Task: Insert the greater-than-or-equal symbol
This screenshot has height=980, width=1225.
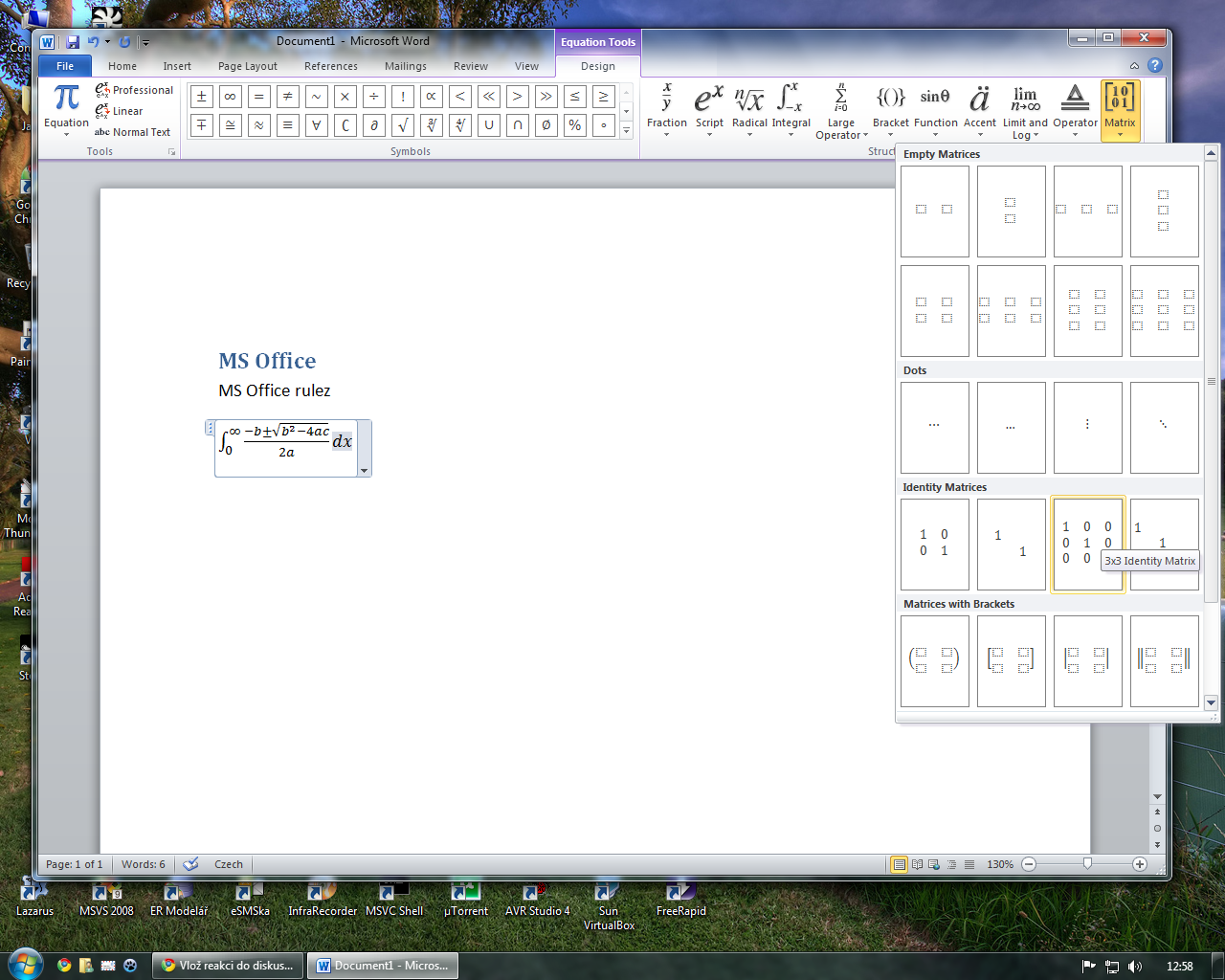Action: [604, 97]
